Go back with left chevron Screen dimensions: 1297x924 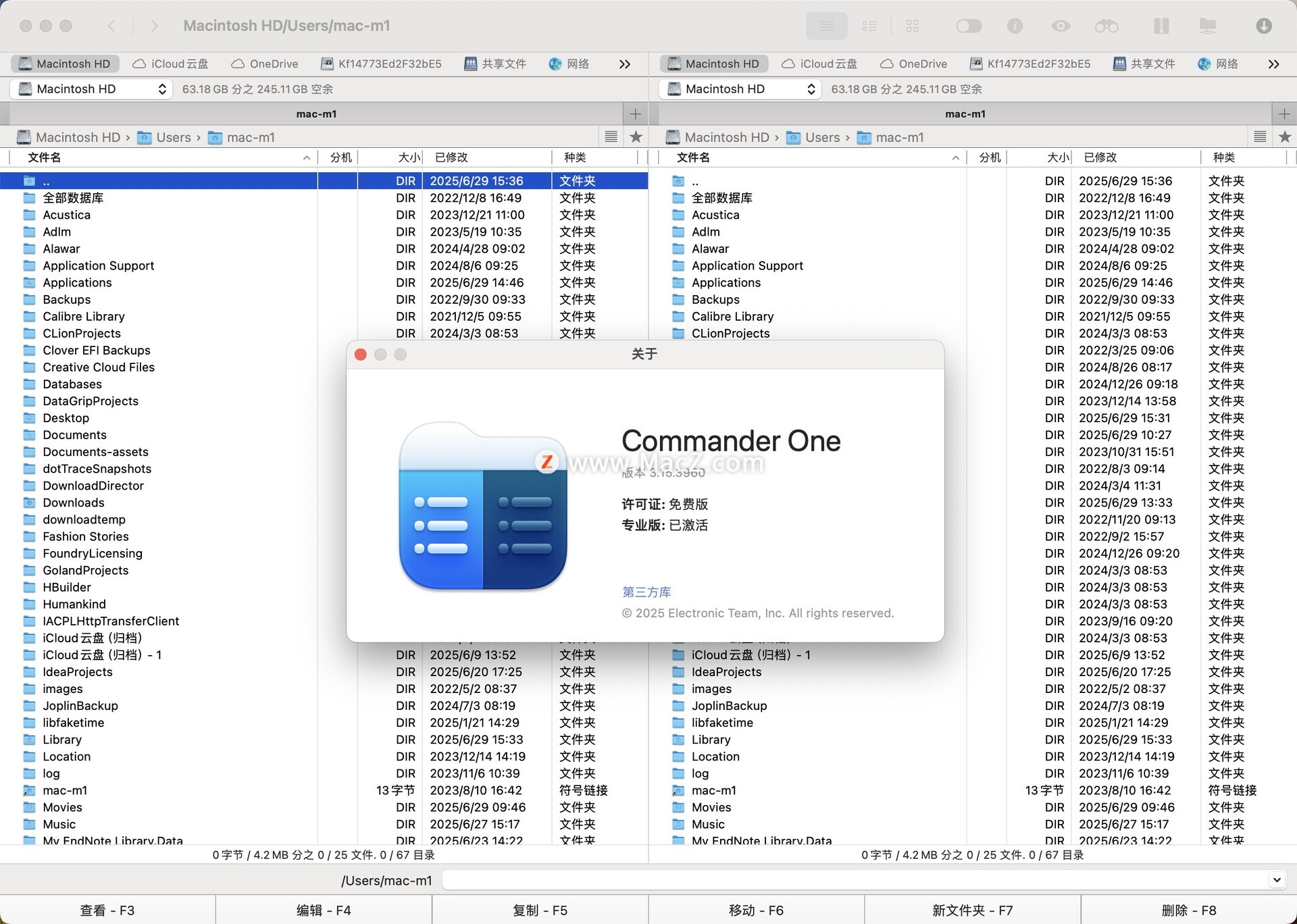[x=111, y=26]
